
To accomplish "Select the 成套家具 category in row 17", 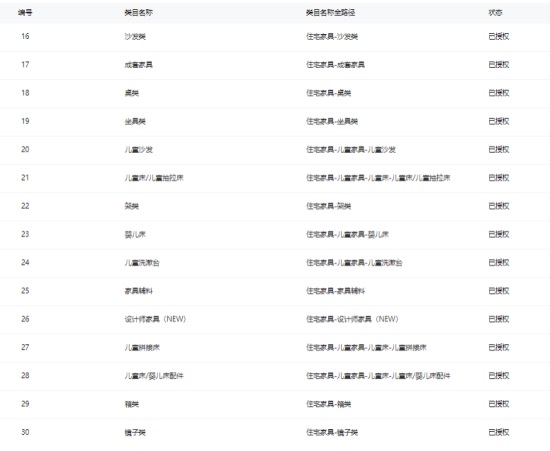I will tap(139, 65).
